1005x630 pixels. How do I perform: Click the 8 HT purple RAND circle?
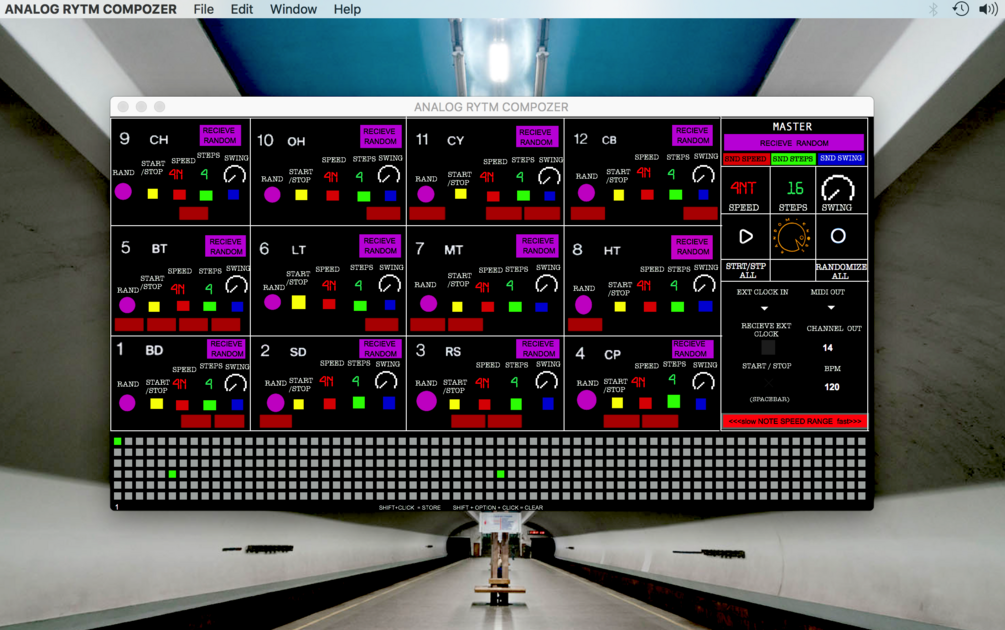pyautogui.click(x=583, y=305)
